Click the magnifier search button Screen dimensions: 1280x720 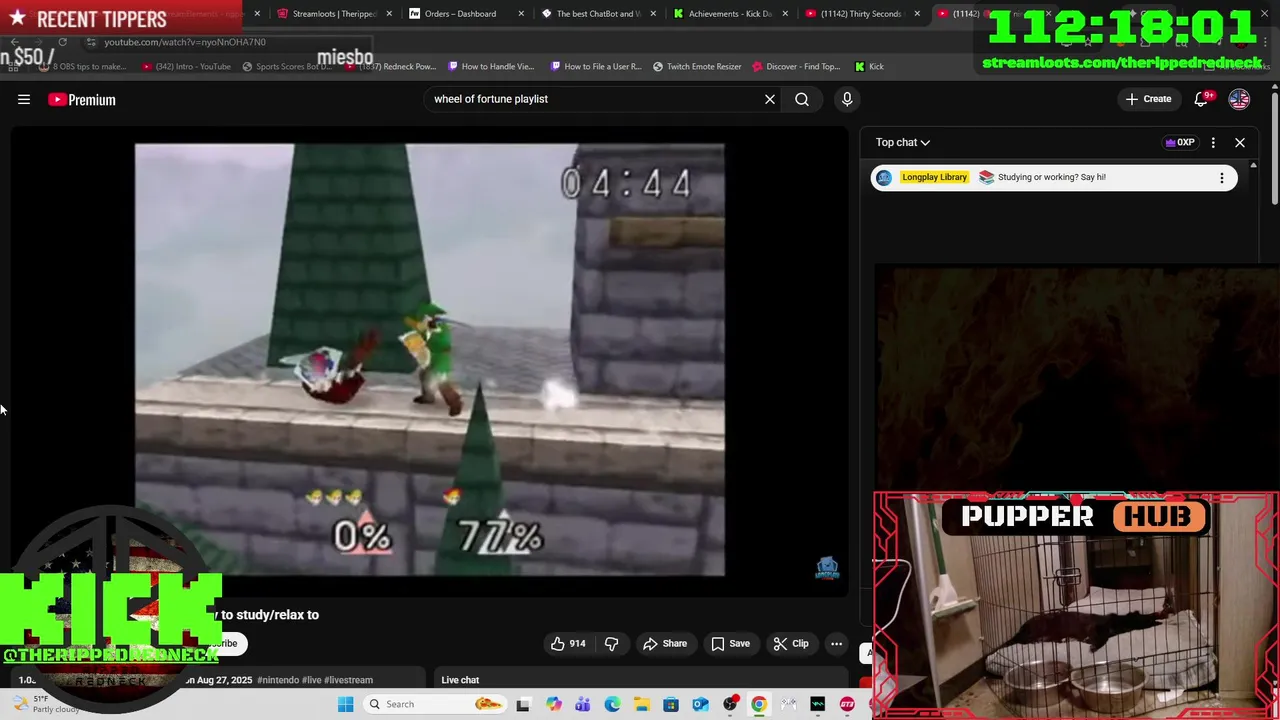(802, 99)
